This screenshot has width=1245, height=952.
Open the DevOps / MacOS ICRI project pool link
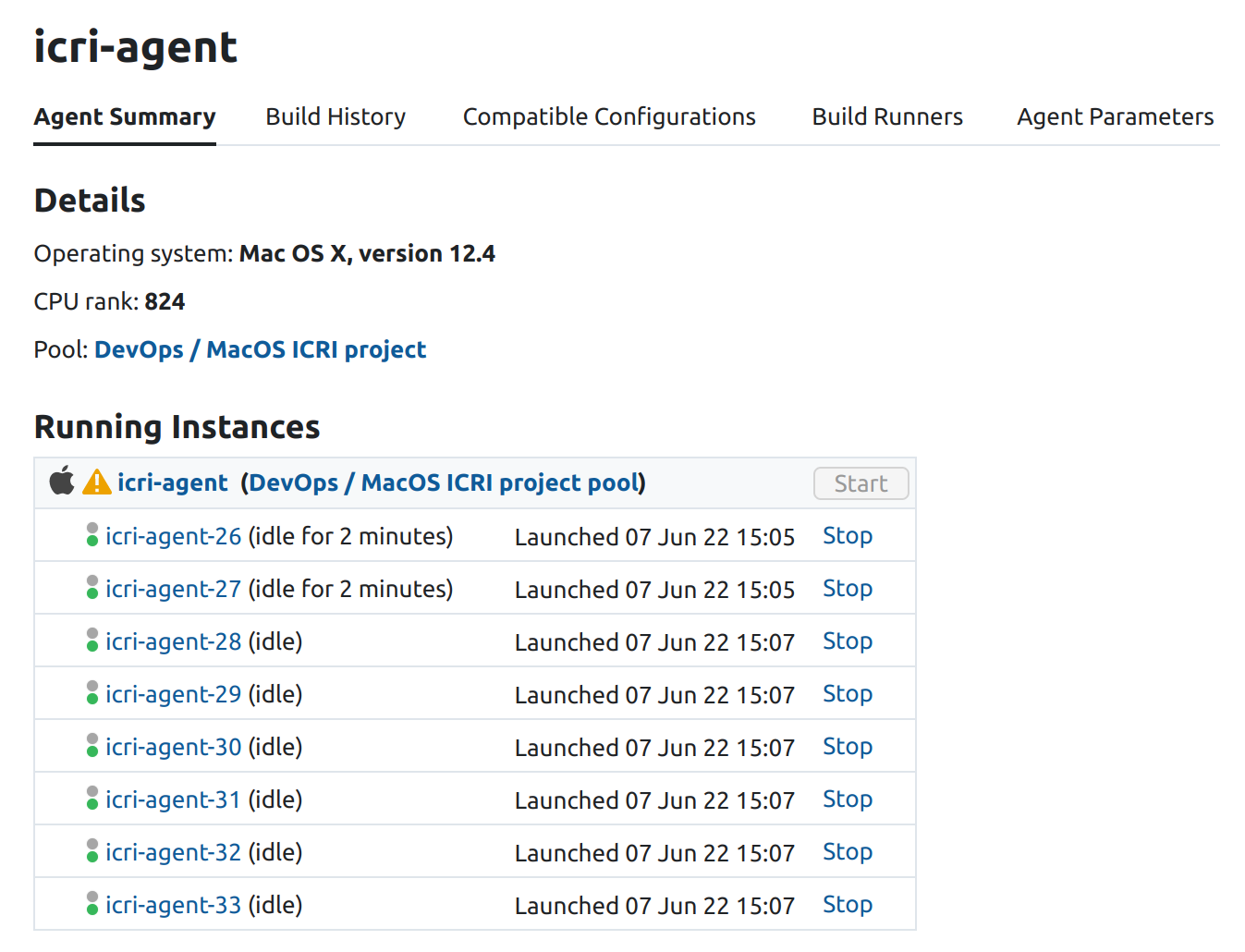tap(443, 482)
